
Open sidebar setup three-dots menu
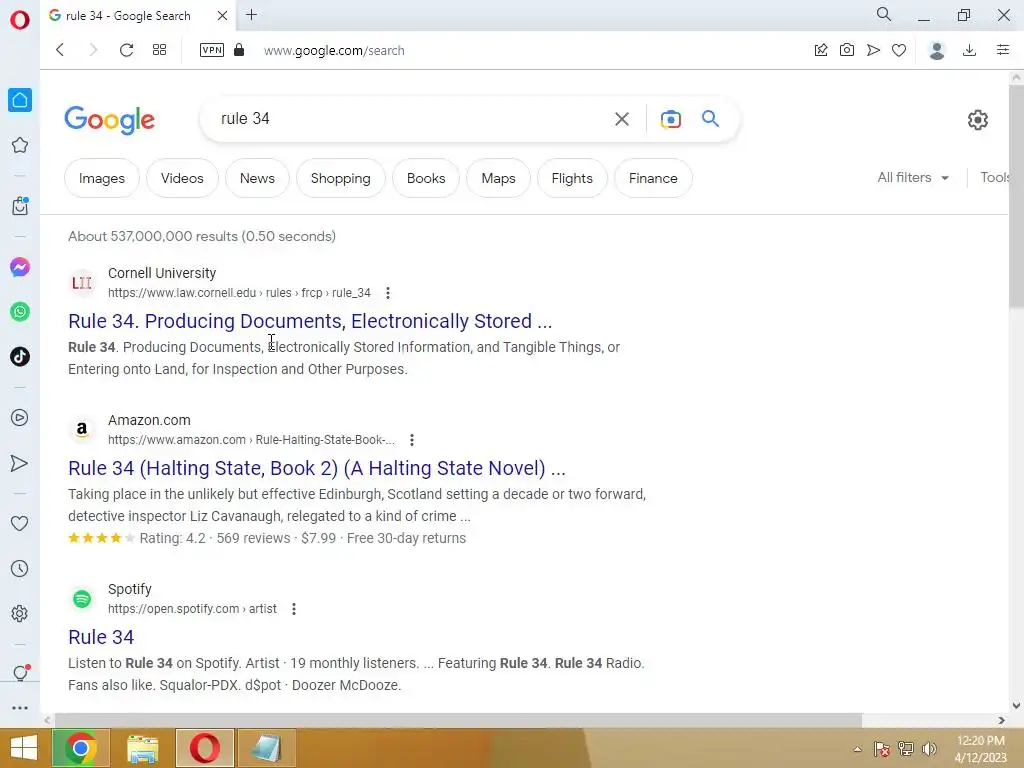coord(20,708)
